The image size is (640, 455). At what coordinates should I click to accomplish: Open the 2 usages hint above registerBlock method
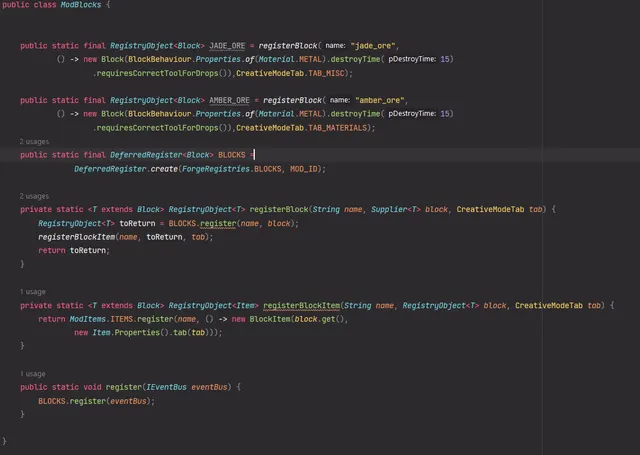[34, 196]
